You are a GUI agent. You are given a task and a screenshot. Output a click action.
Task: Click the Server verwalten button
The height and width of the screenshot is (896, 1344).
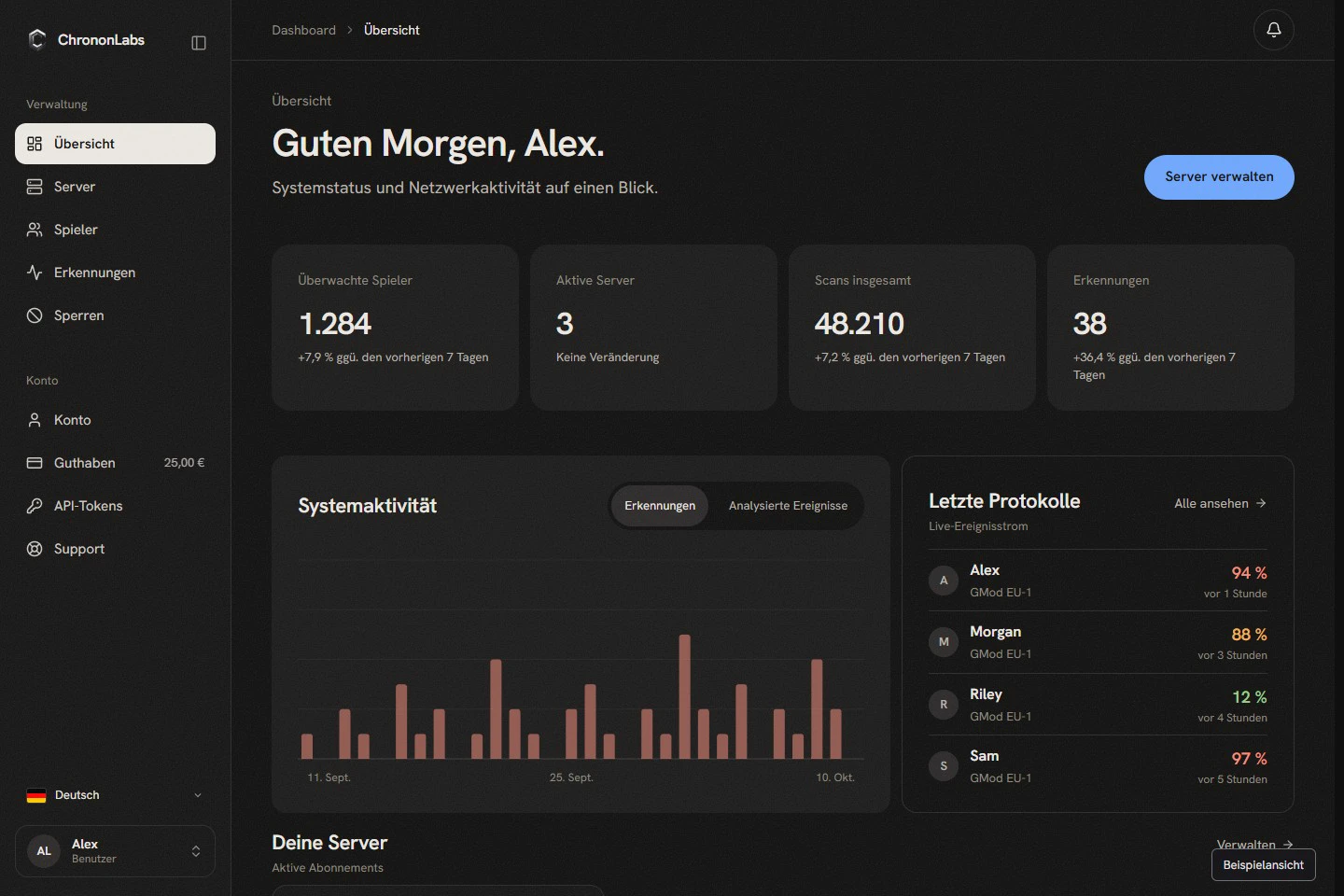click(x=1219, y=177)
